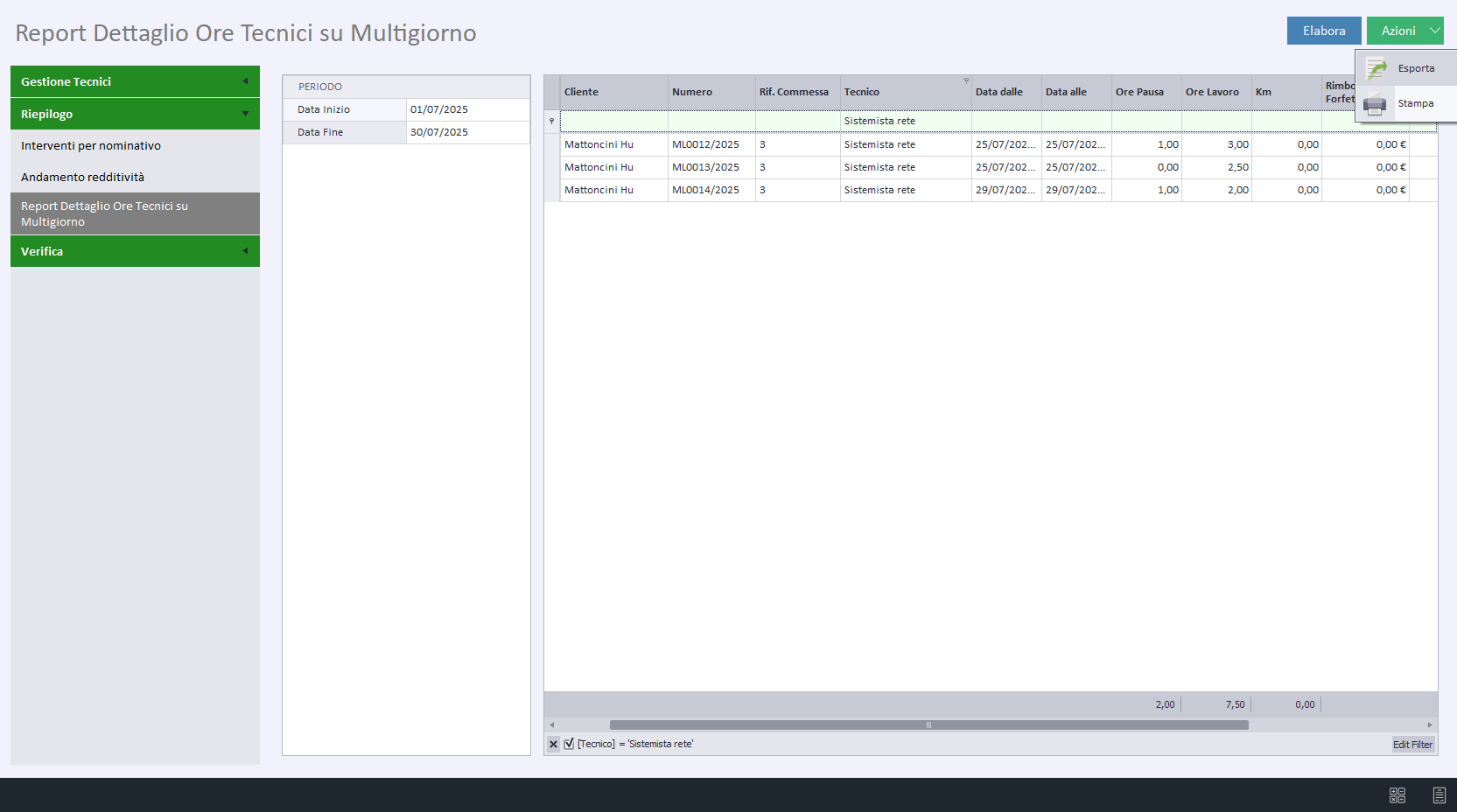Screen dimensions: 1457x812
Task: Expand the Gestione Tecnici section
Action: point(135,81)
